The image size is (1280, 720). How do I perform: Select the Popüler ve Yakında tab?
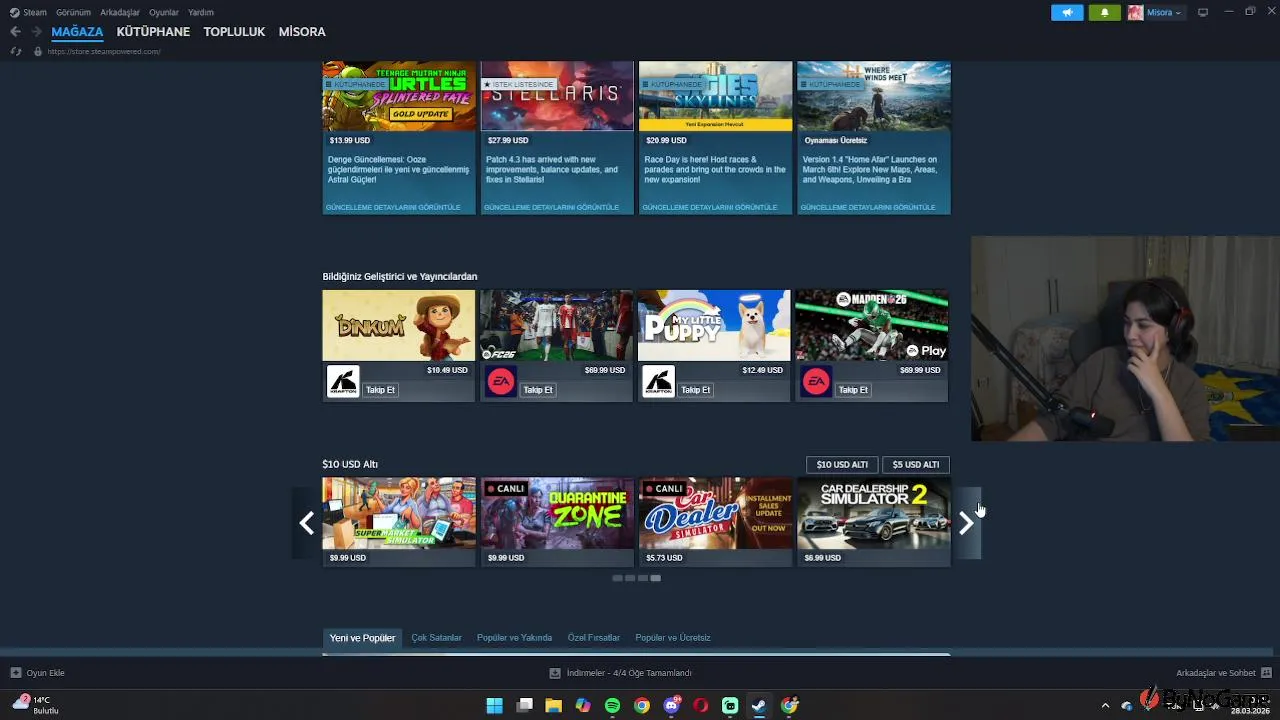tap(514, 638)
